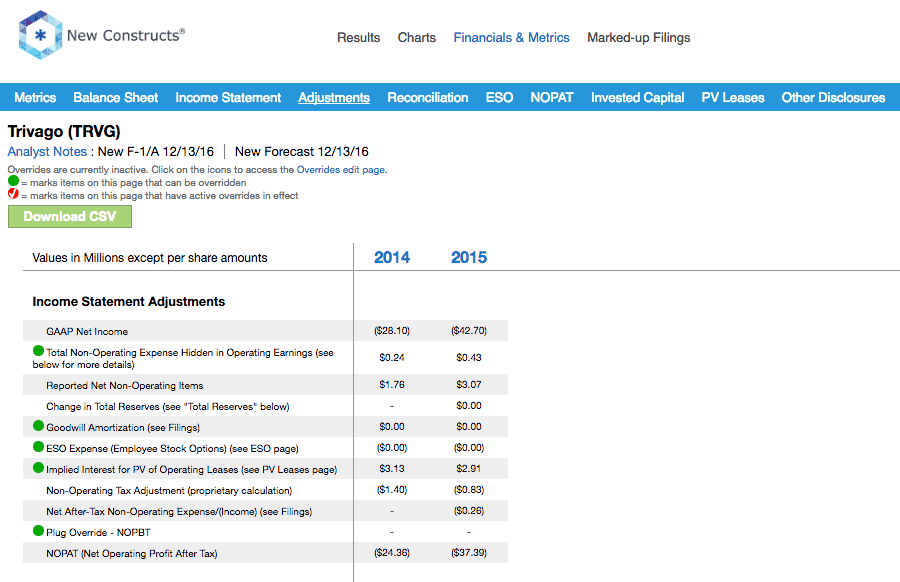Open the PV Leases tab
The image size is (900, 582).
tap(733, 98)
